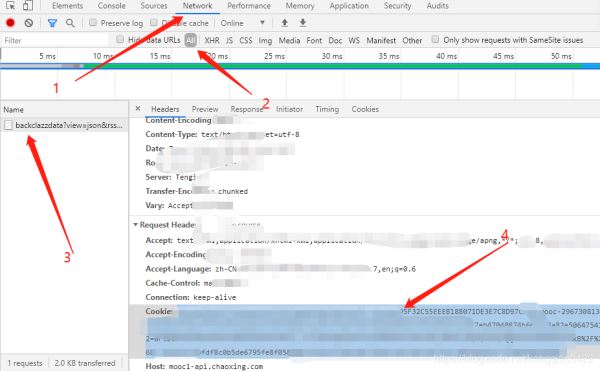The width and height of the screenshot is (600, 371).
Task: Toggle the blue filter funnel icon
Action: coord(52,23)
